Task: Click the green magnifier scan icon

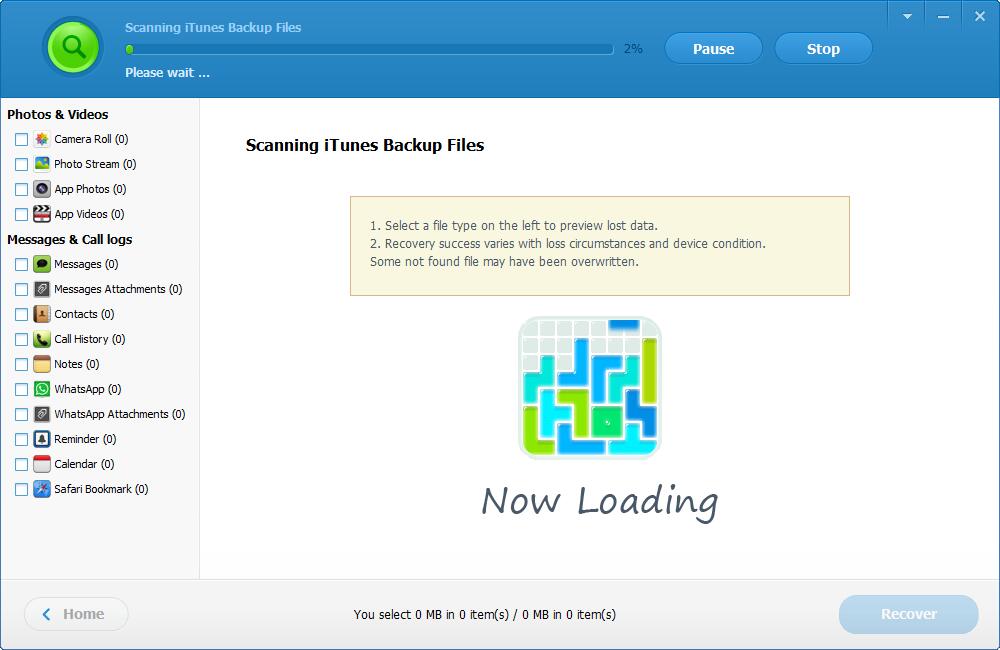Action: [73, 47]
